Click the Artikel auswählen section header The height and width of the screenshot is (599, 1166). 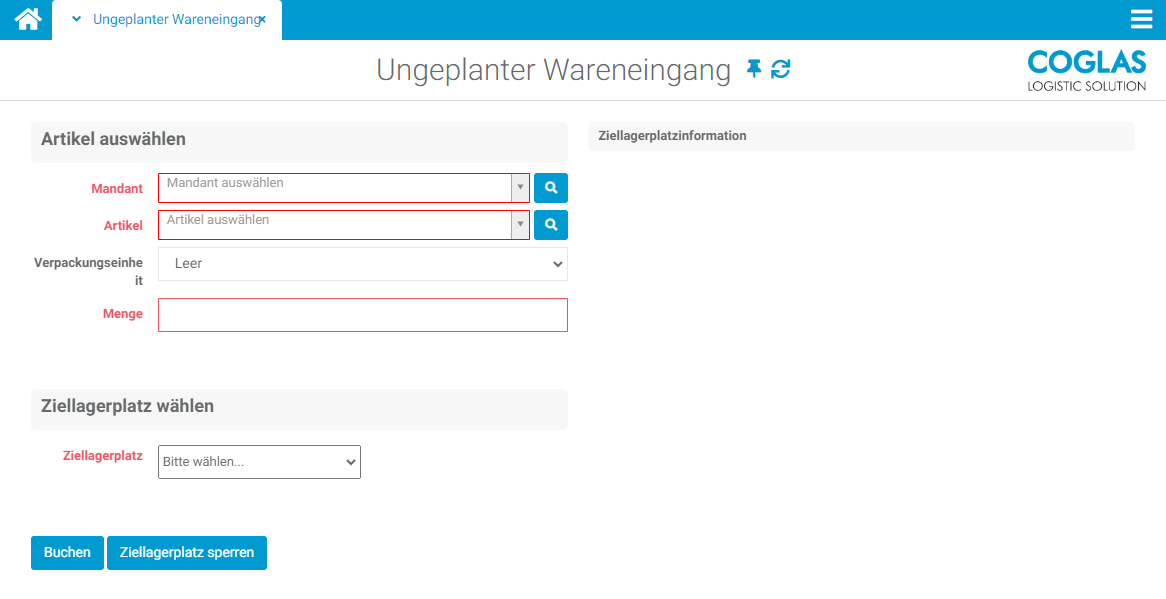pos(298,141)
